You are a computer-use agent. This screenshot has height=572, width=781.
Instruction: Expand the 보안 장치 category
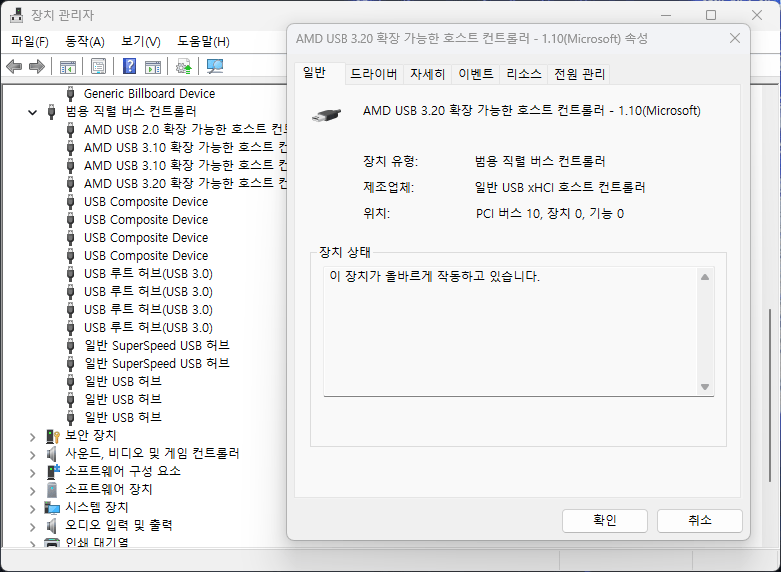[33, 436]
